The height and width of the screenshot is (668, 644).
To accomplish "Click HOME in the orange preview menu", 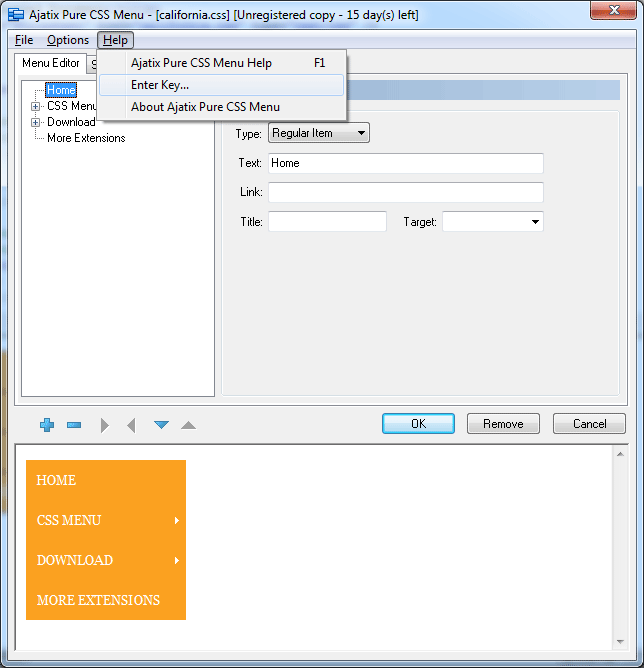I will (106, 480).
